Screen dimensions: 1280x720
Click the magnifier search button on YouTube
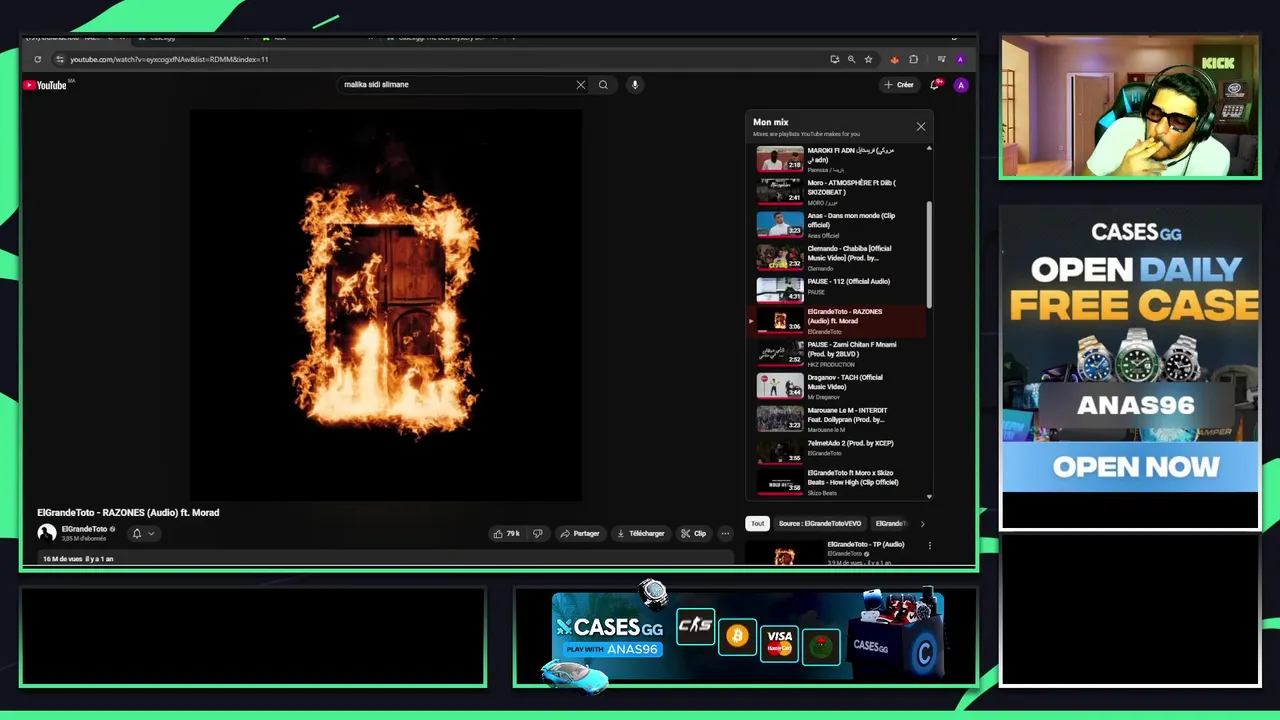603,85
